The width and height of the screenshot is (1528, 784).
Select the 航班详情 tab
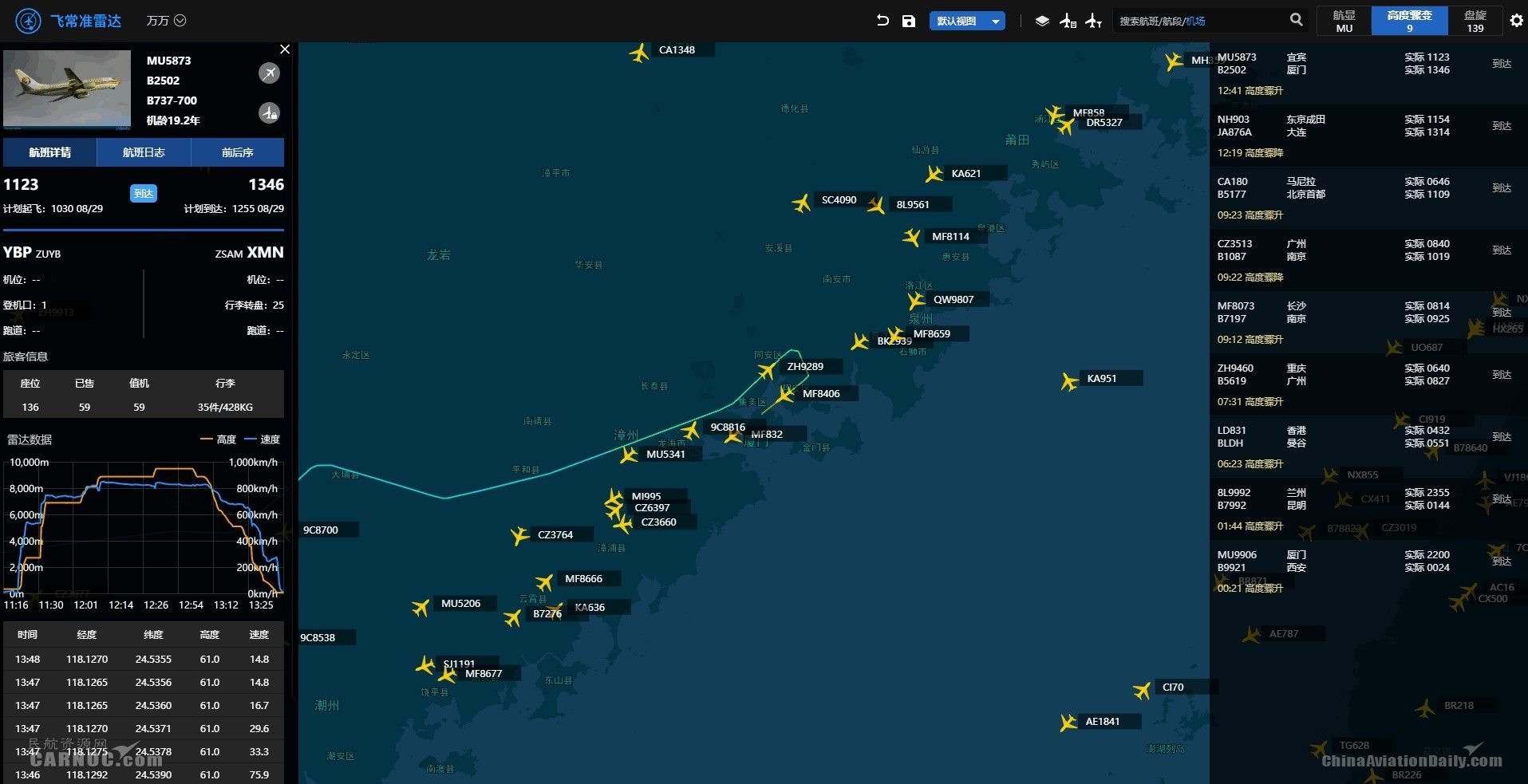(49, 152)
